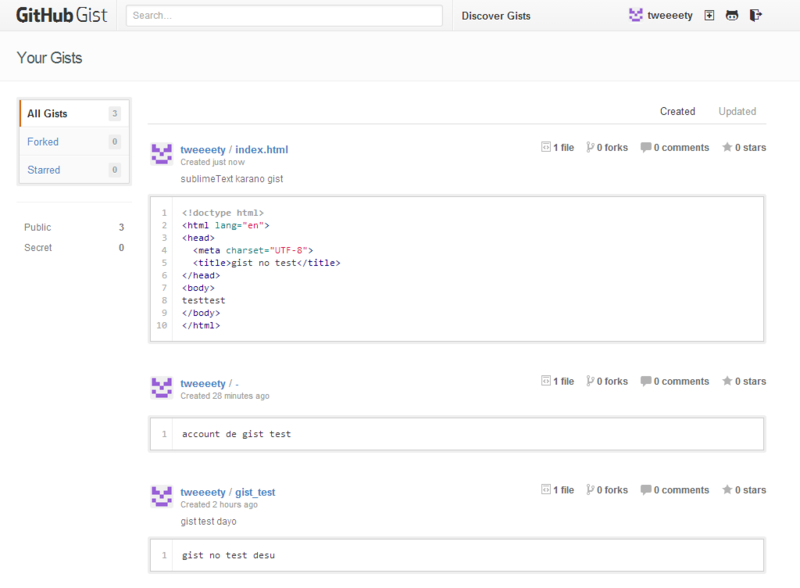This screenshot has width=800, height=588.
Task: Click 'sublimeText karano gist' description
Action: [x=232, y=179]
